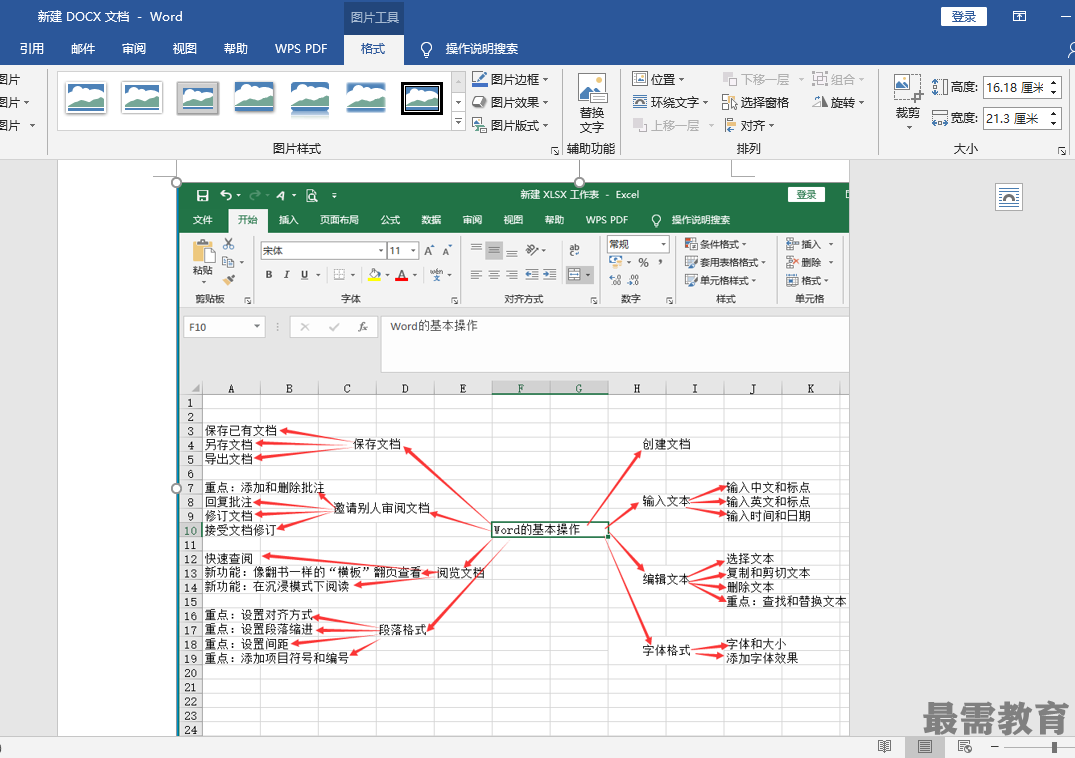Apply the simple white frame picture style
1075x758 pixels.
point(86,98)
